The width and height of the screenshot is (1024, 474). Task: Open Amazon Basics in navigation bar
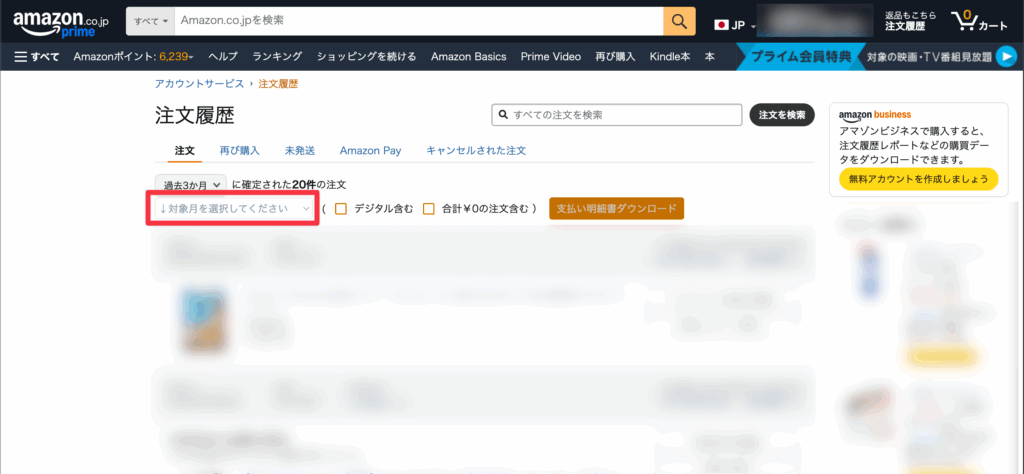(468, 57)
